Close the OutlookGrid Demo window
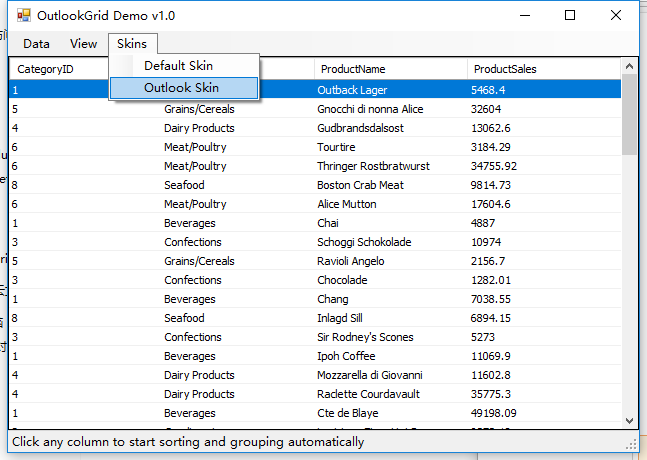The image size is (647, 460). click(616, 16)
